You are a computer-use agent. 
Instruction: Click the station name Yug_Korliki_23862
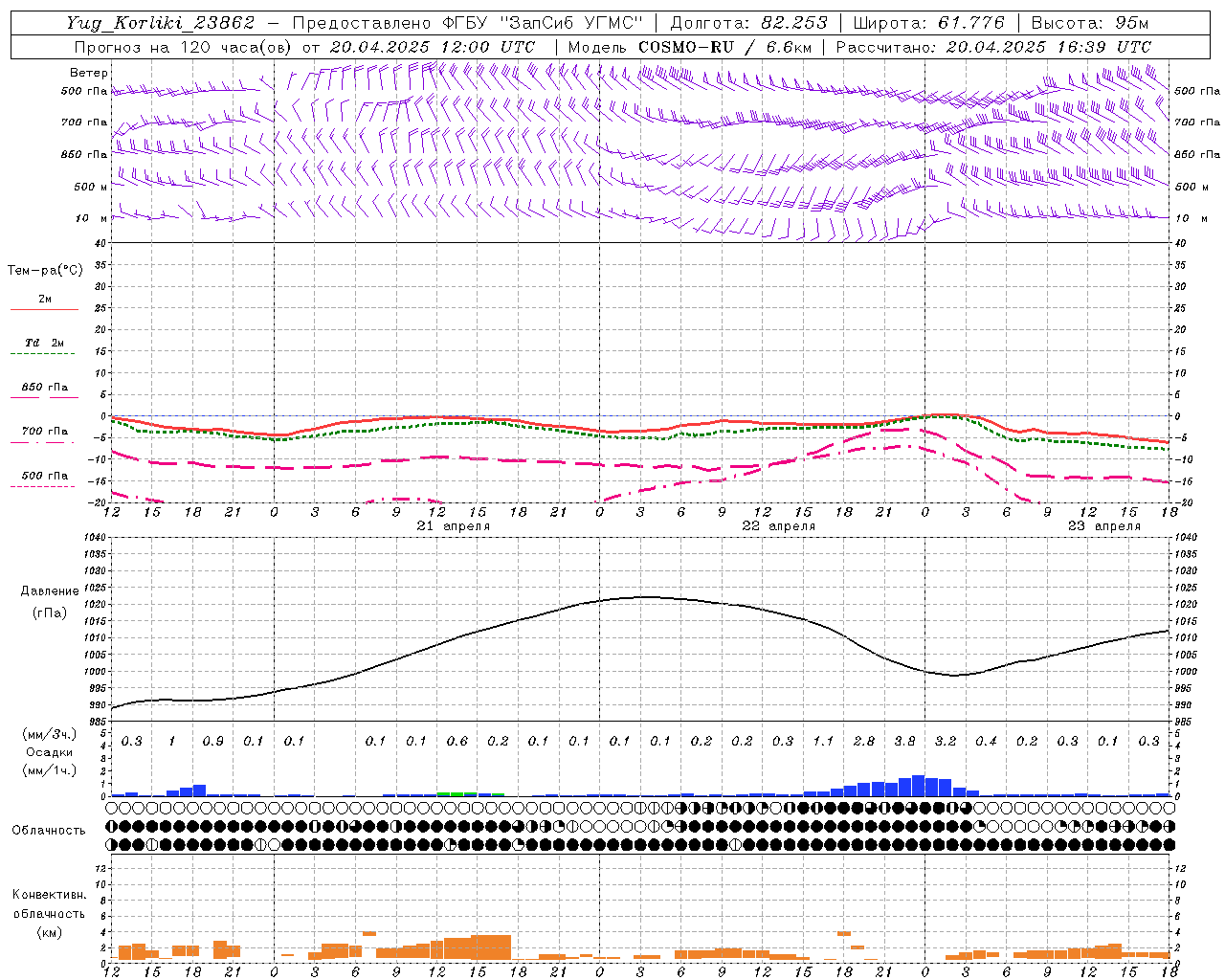pyautogui.click(x=161, y=23)
